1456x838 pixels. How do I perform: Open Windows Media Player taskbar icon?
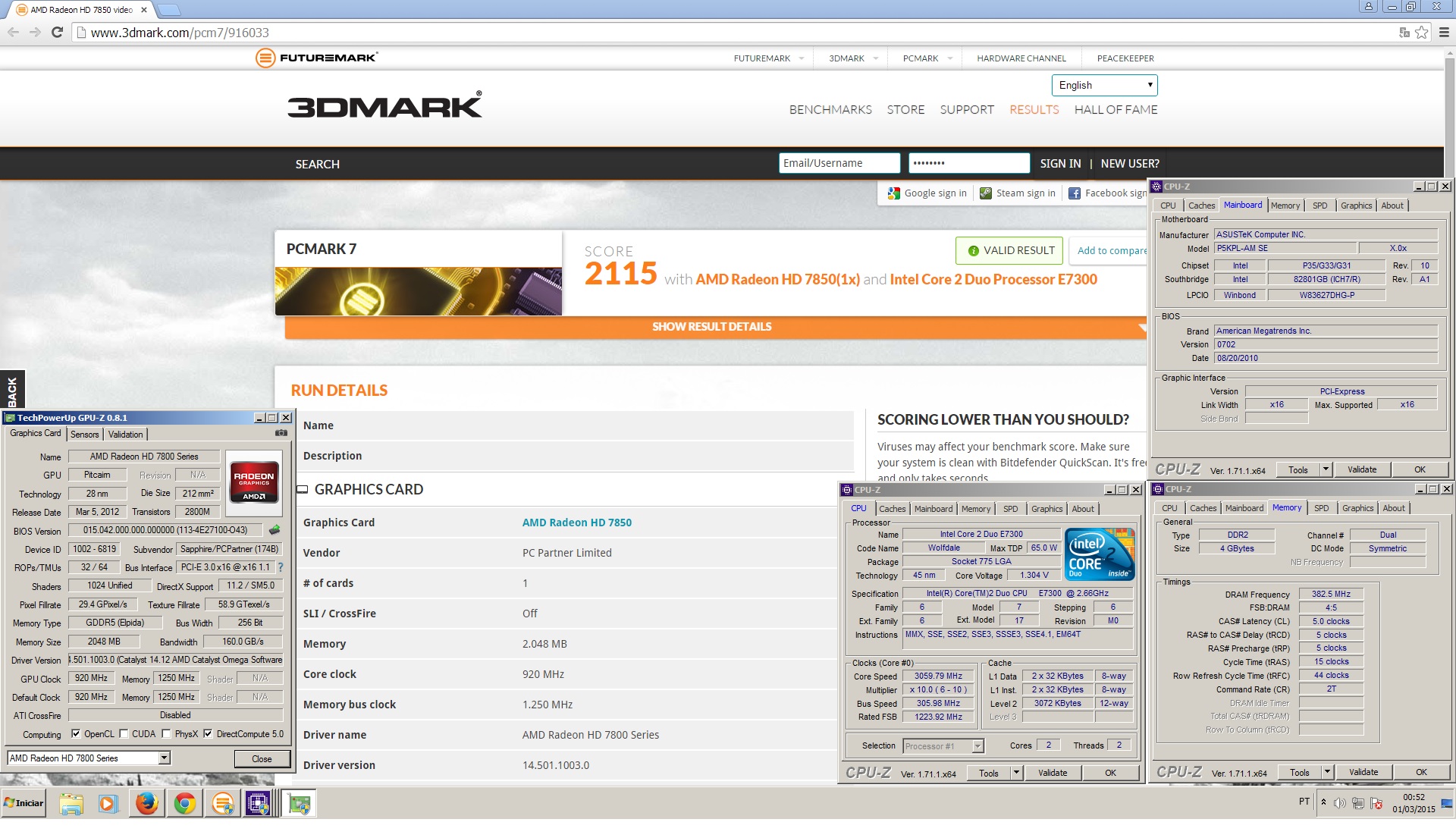[x=108, y=803]
